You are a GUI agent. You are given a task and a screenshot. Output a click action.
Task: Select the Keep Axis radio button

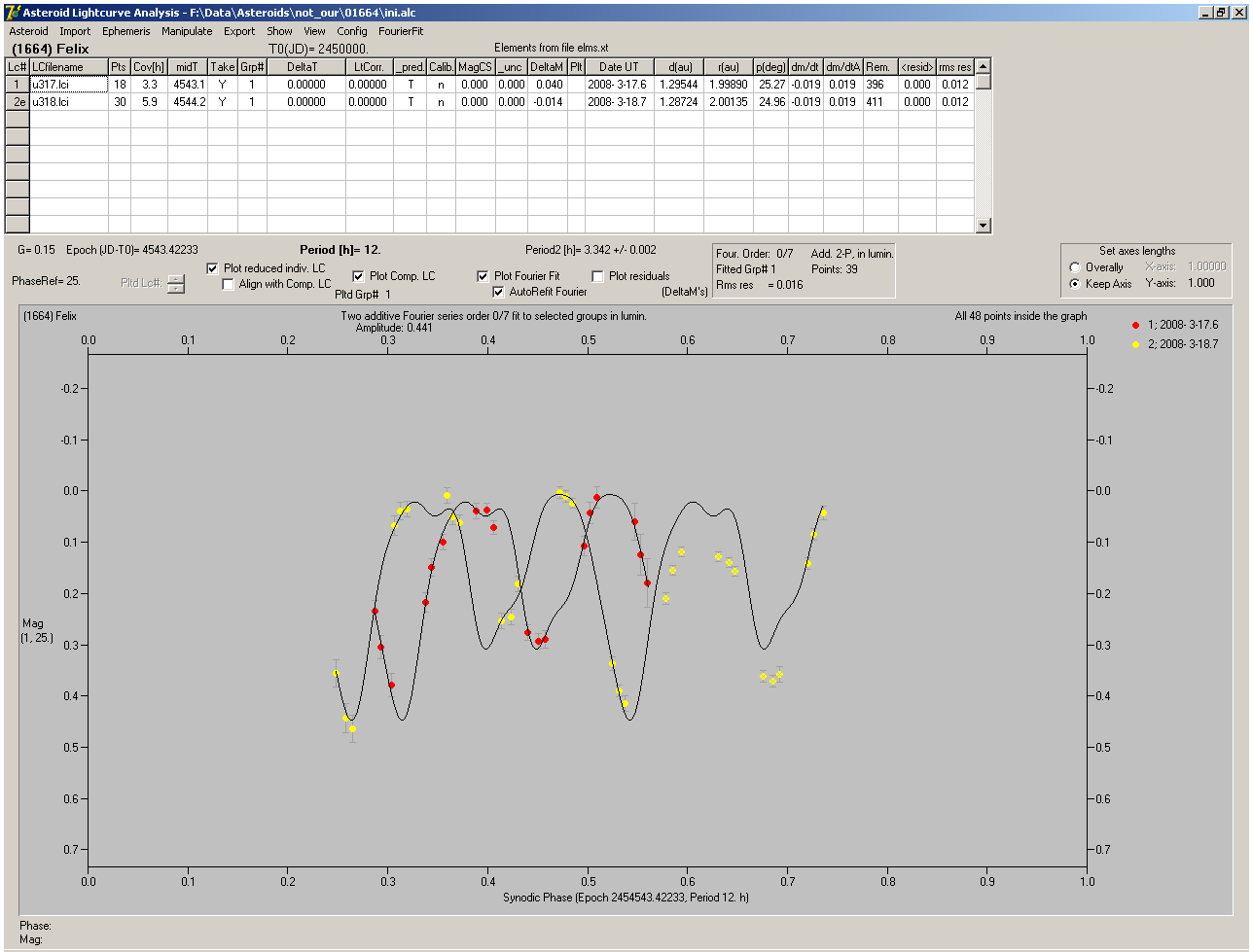pyautogui.click(x=1075, y=284)
